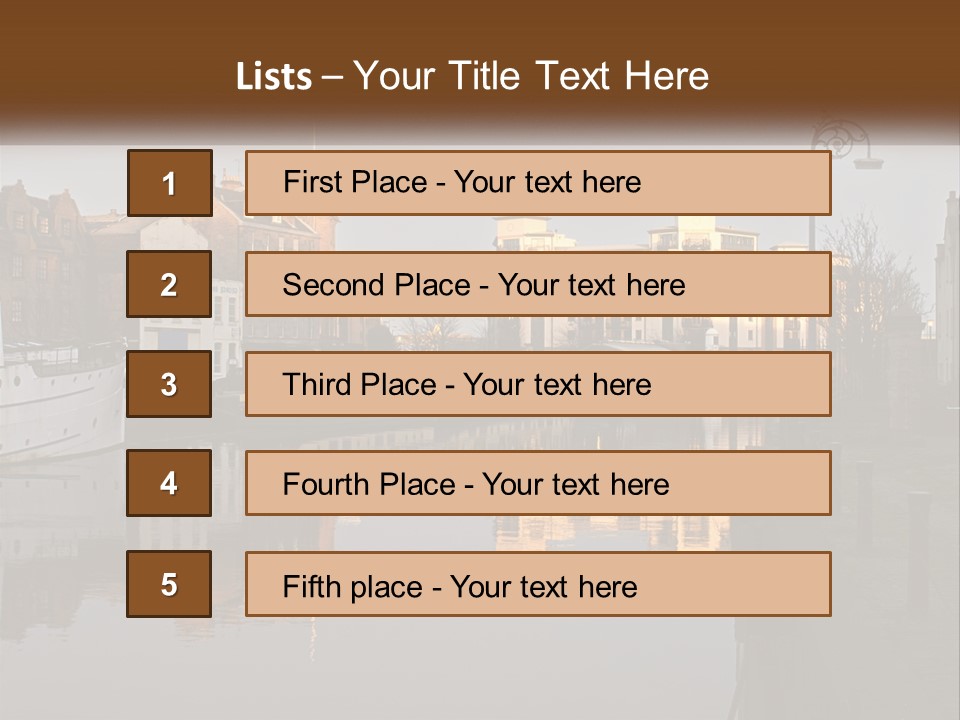Select the number 4 box

click(x=169, y=483)
